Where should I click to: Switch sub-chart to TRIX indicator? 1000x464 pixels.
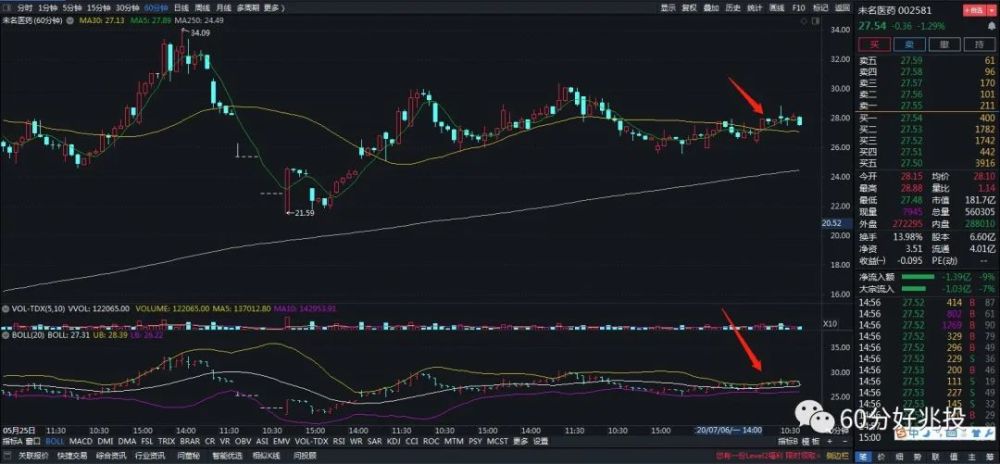tap(166, 441)
